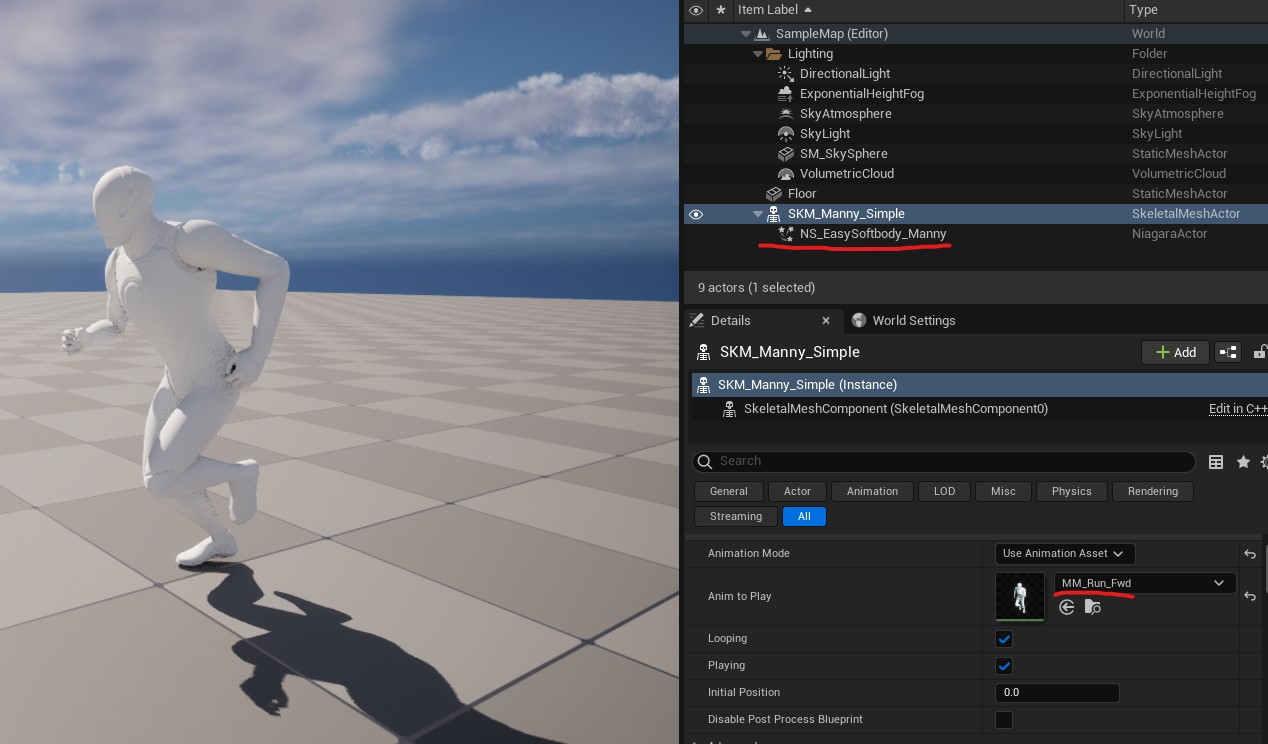Image resolution: width=1268 pixels, height=744 pixels.
Task: Click the NS_EasySoftbody_Manny Niagara icon
Action: [788, 233]
